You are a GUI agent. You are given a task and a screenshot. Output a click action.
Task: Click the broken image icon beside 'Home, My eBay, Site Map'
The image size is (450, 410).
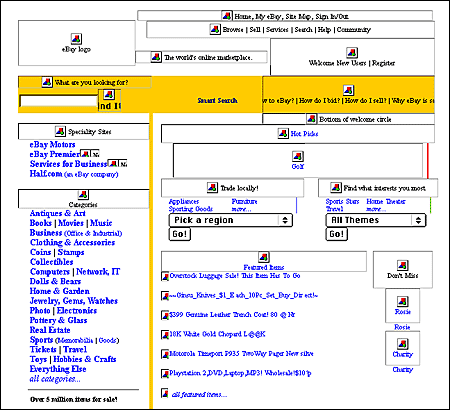(227, 16)
